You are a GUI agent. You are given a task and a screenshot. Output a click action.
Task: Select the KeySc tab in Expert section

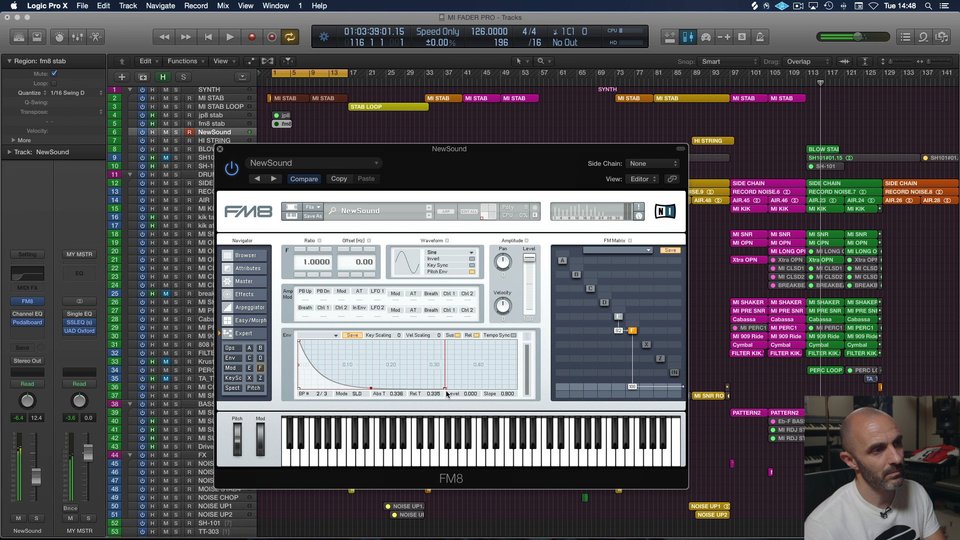(232, 378)
